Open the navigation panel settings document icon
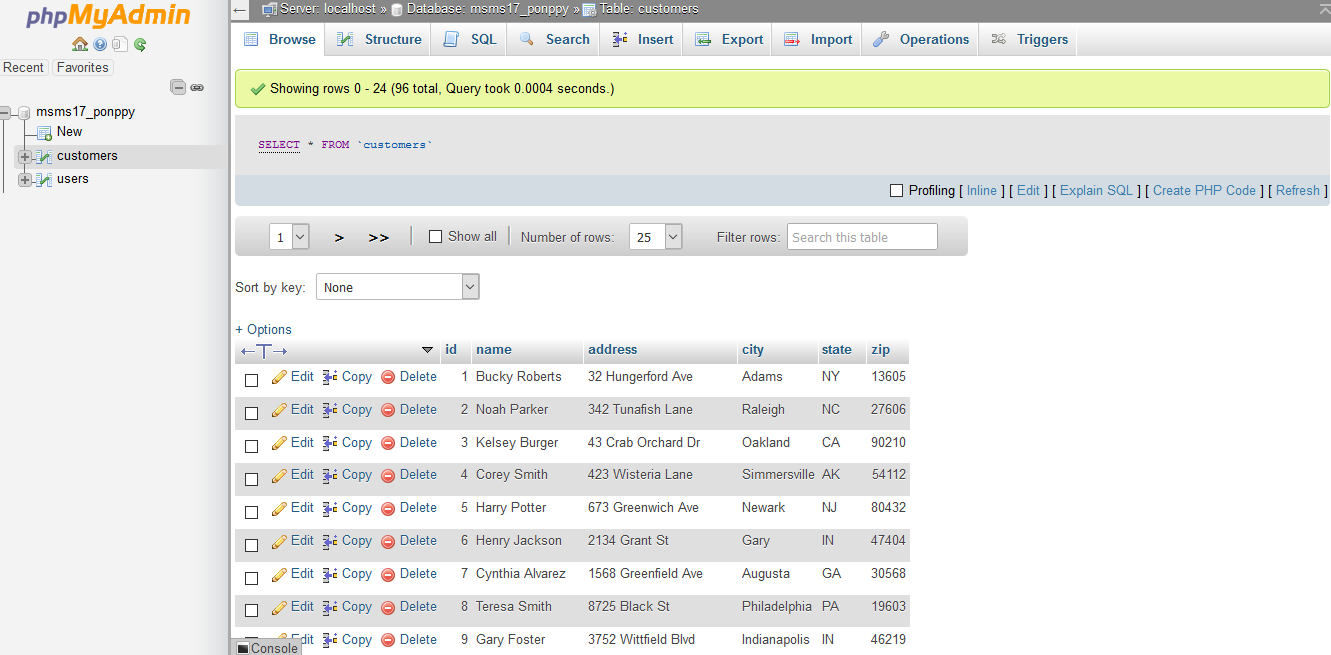This screenshot has width=1331, height=655. 120,44
